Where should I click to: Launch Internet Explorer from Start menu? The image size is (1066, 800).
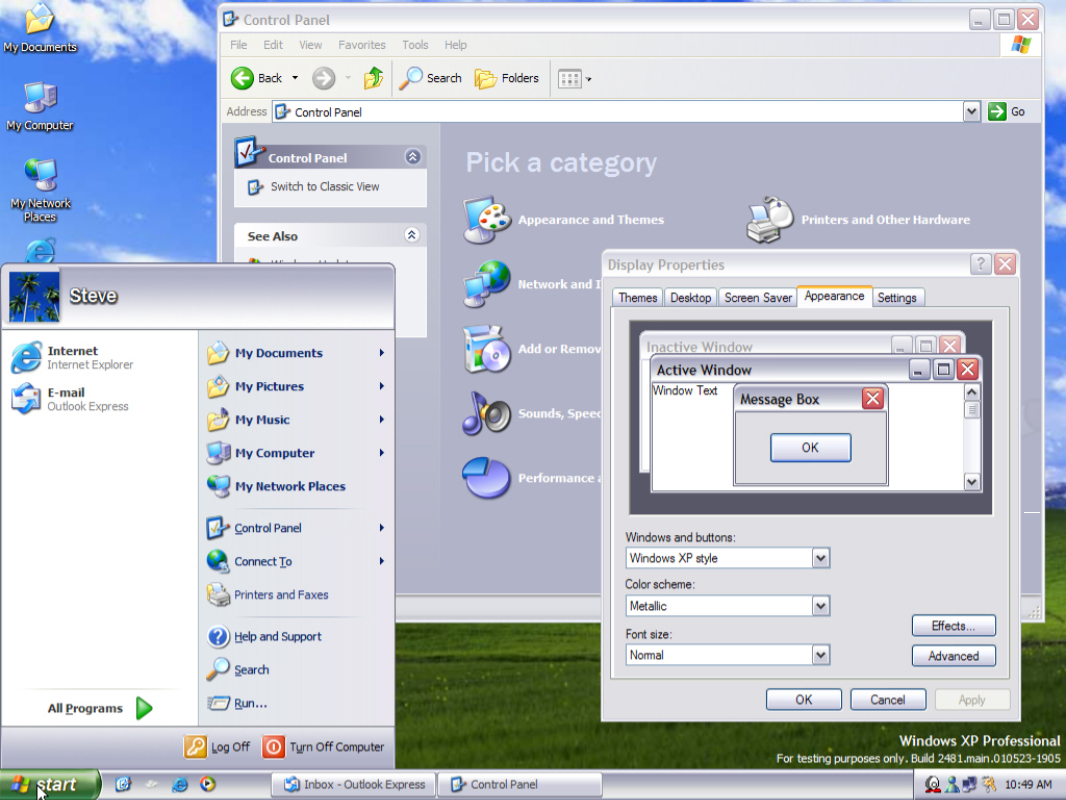pyautogui.click(x=70, y=358)
